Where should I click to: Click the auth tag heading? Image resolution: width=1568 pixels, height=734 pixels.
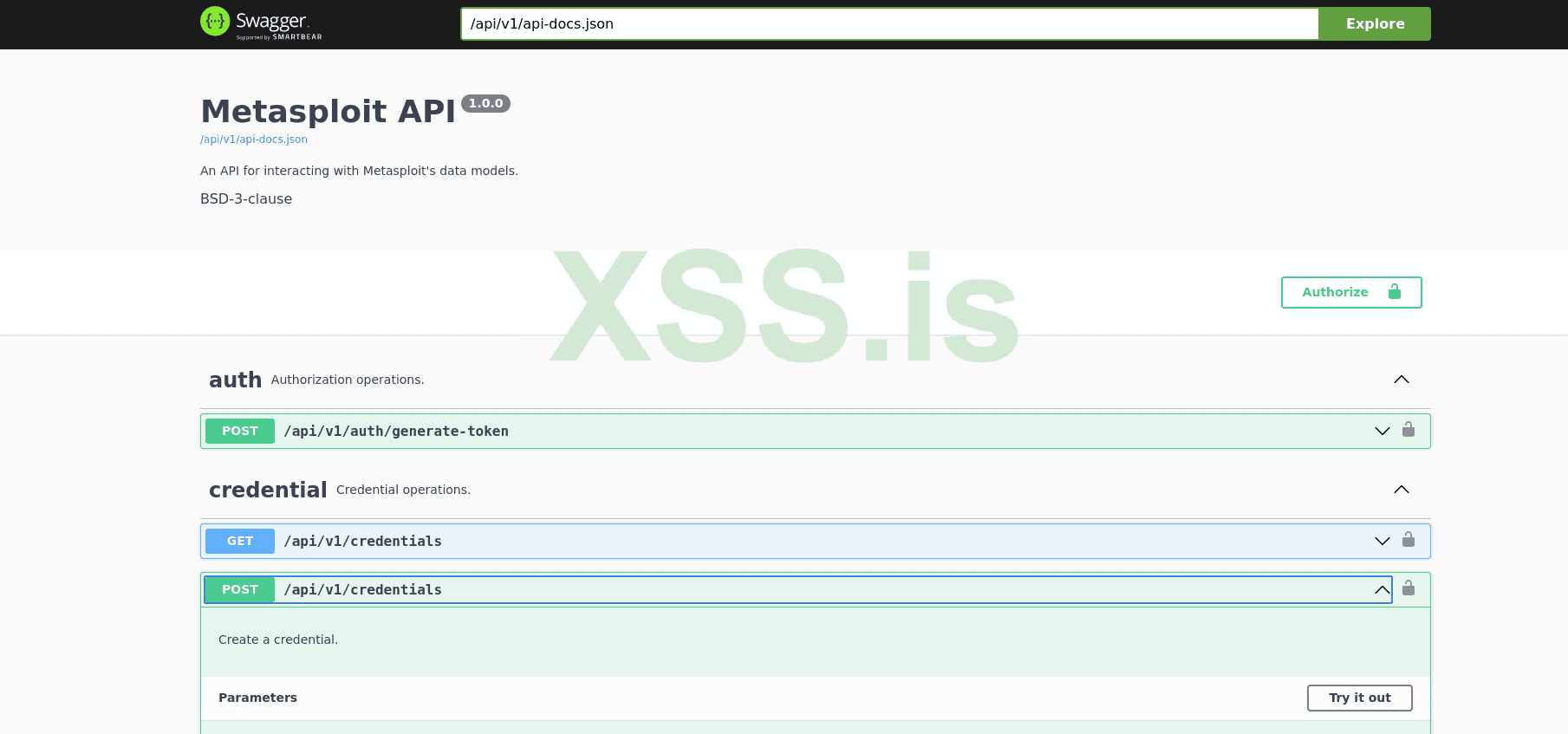[235, 380]
